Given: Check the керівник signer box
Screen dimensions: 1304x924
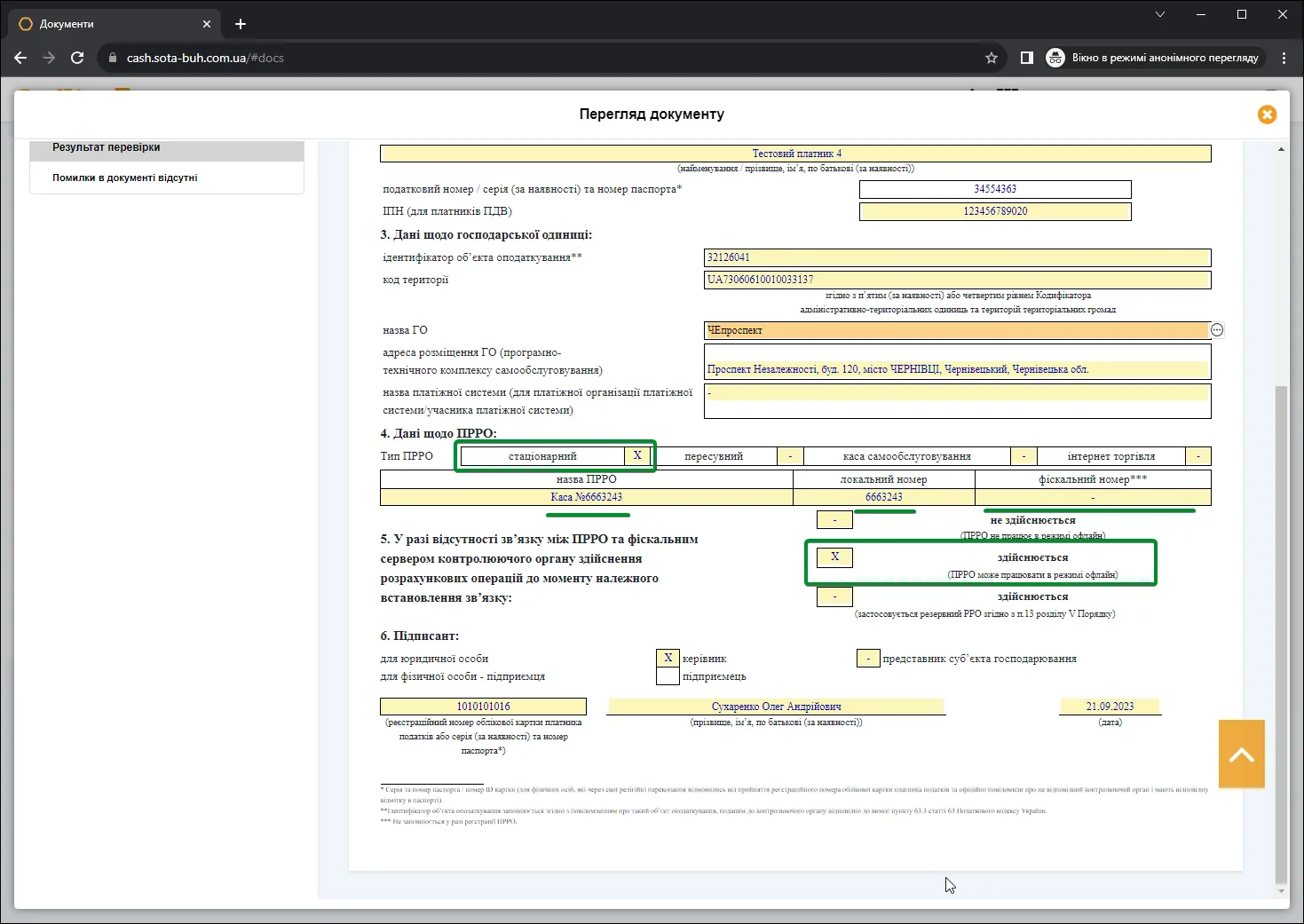Looking at the screenshot, I should (668, 658).
